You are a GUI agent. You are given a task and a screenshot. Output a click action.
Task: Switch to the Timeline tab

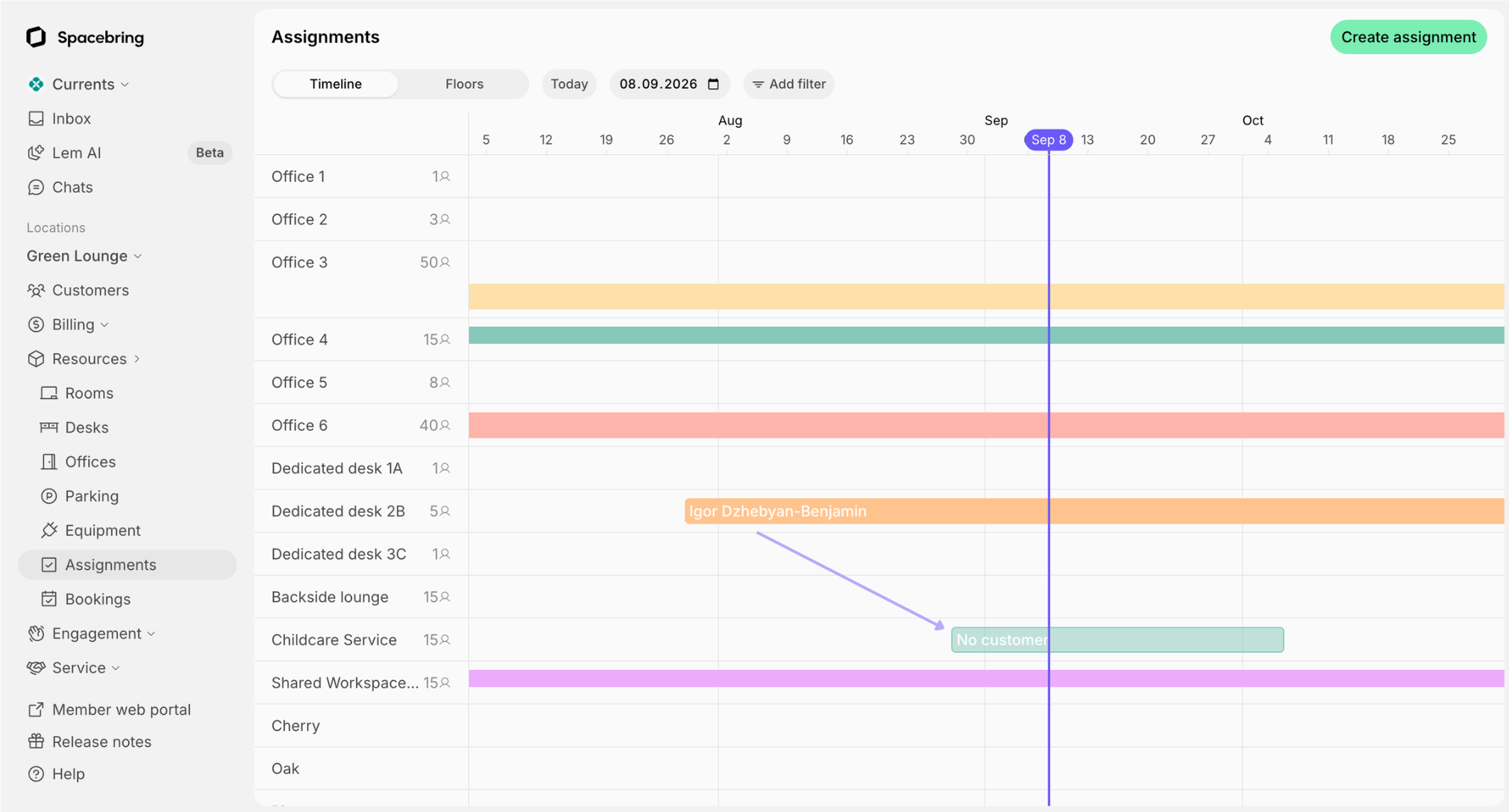(x=335, y=84)
